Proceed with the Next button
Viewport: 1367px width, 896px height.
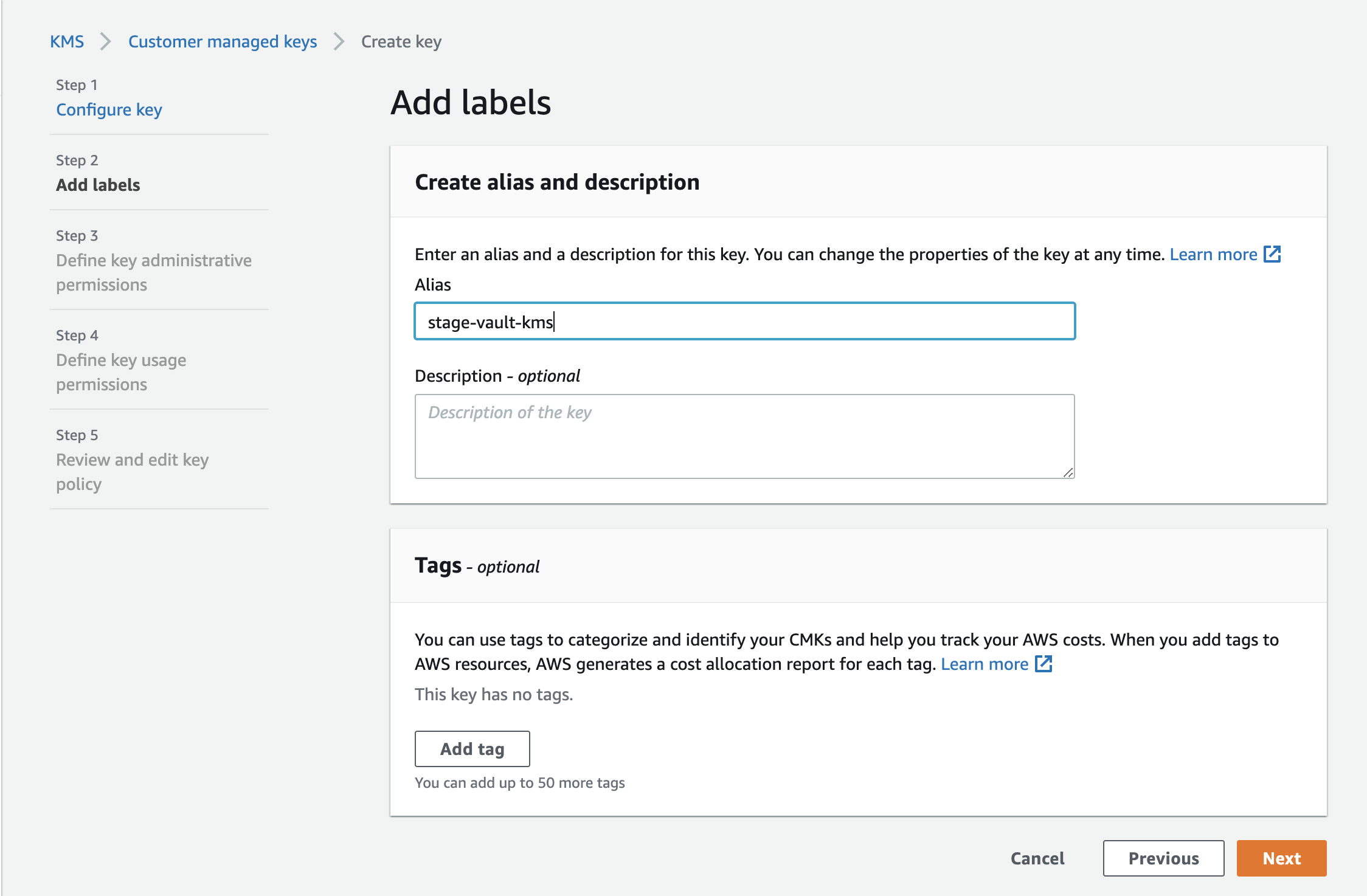(1282, 858)
